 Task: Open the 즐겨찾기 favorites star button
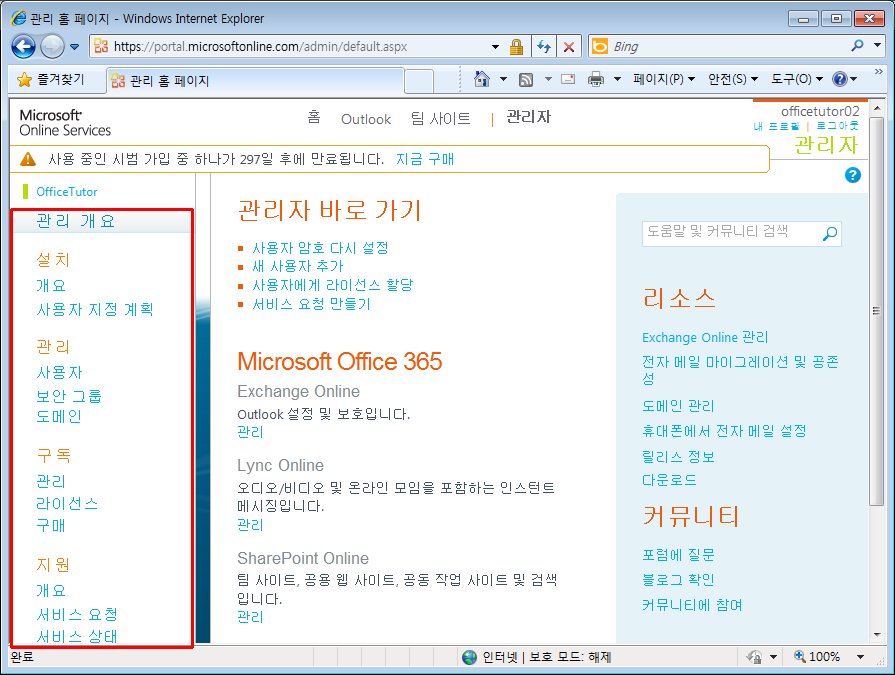click(51, 79)
